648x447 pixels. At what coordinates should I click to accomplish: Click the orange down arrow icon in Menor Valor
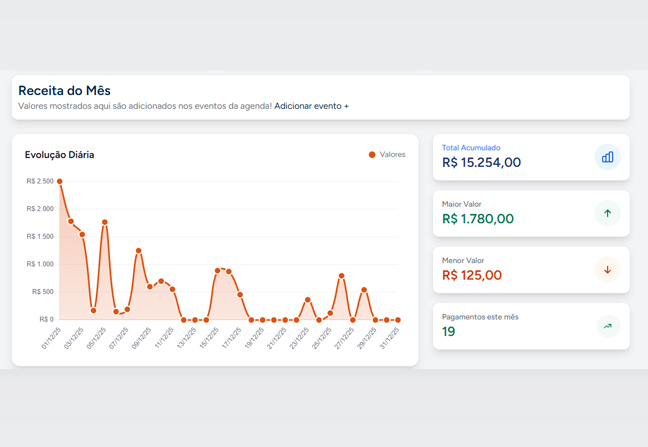coord(607,270)
